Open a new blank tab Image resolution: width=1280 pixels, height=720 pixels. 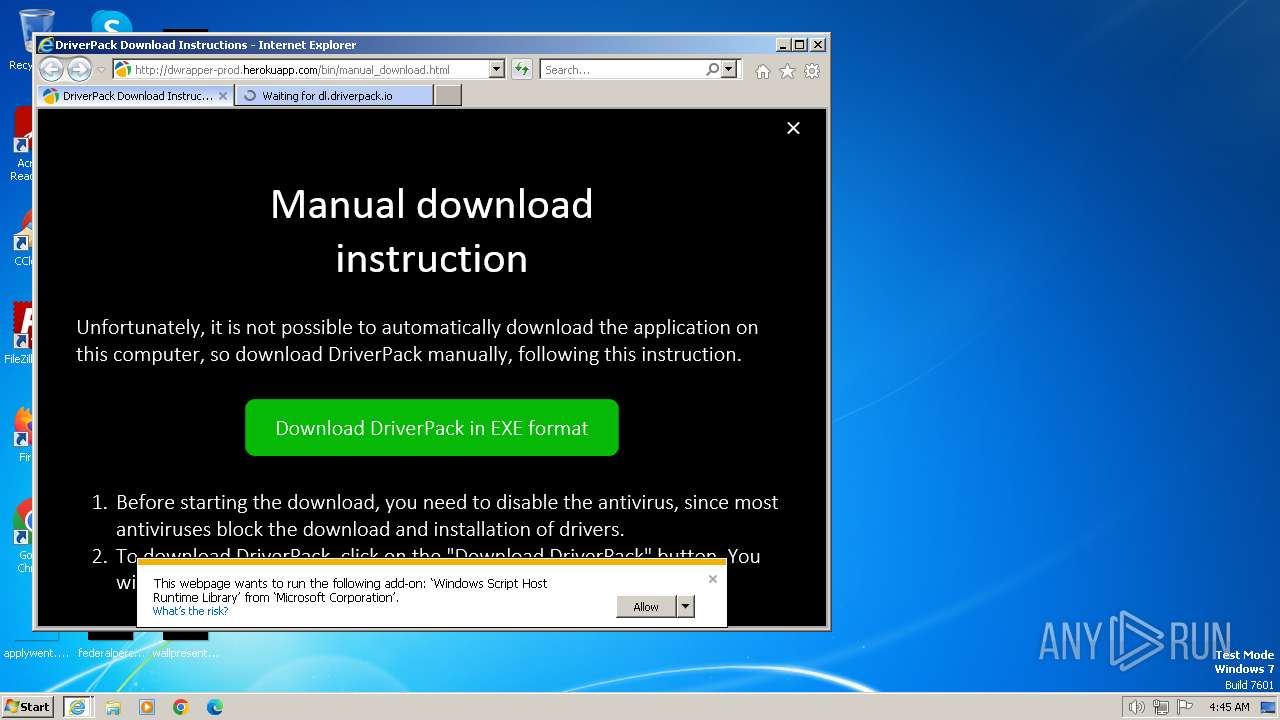[x=448, y=96]
